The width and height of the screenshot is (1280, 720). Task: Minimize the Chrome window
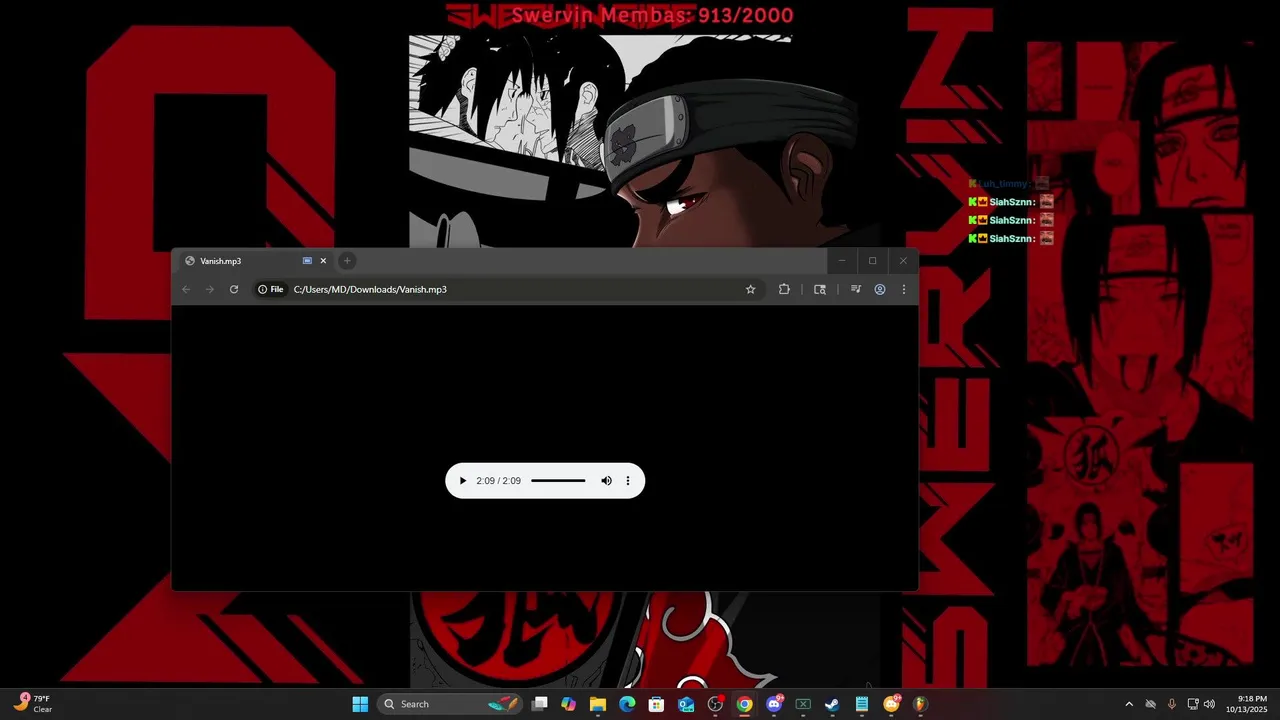pyautogui.click(x=842, y=261)
